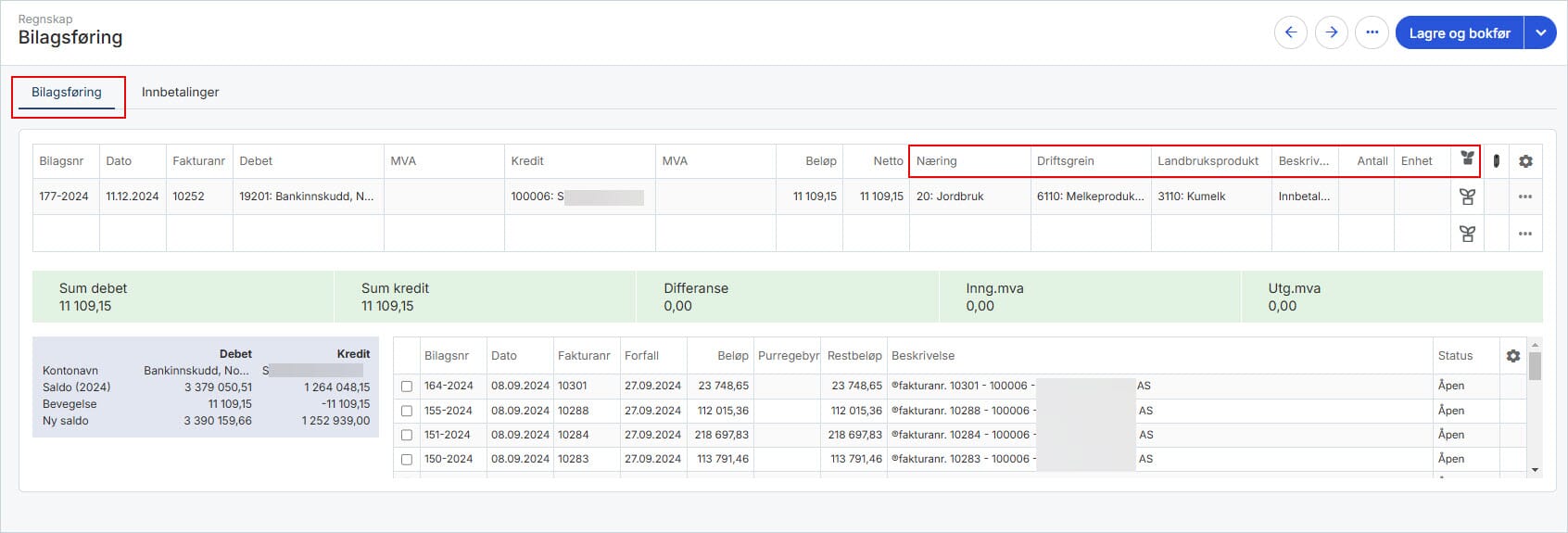This screenshot has width=1568, height=533.
Task: Click the plant icon on row 177-2024
Action: click(1467, 197)
